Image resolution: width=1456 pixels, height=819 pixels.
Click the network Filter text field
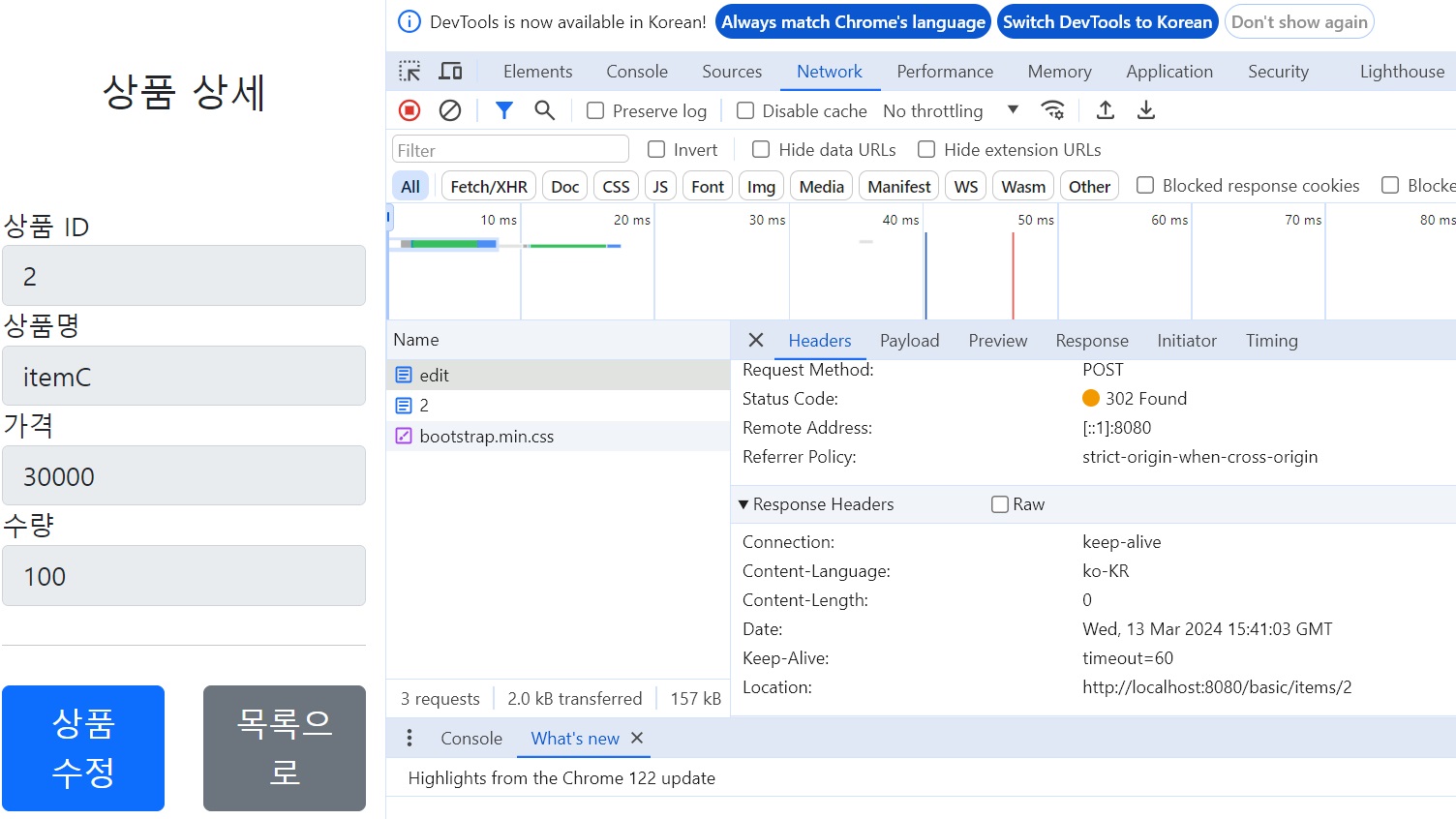pyautogui.click(x=510, y=150)
